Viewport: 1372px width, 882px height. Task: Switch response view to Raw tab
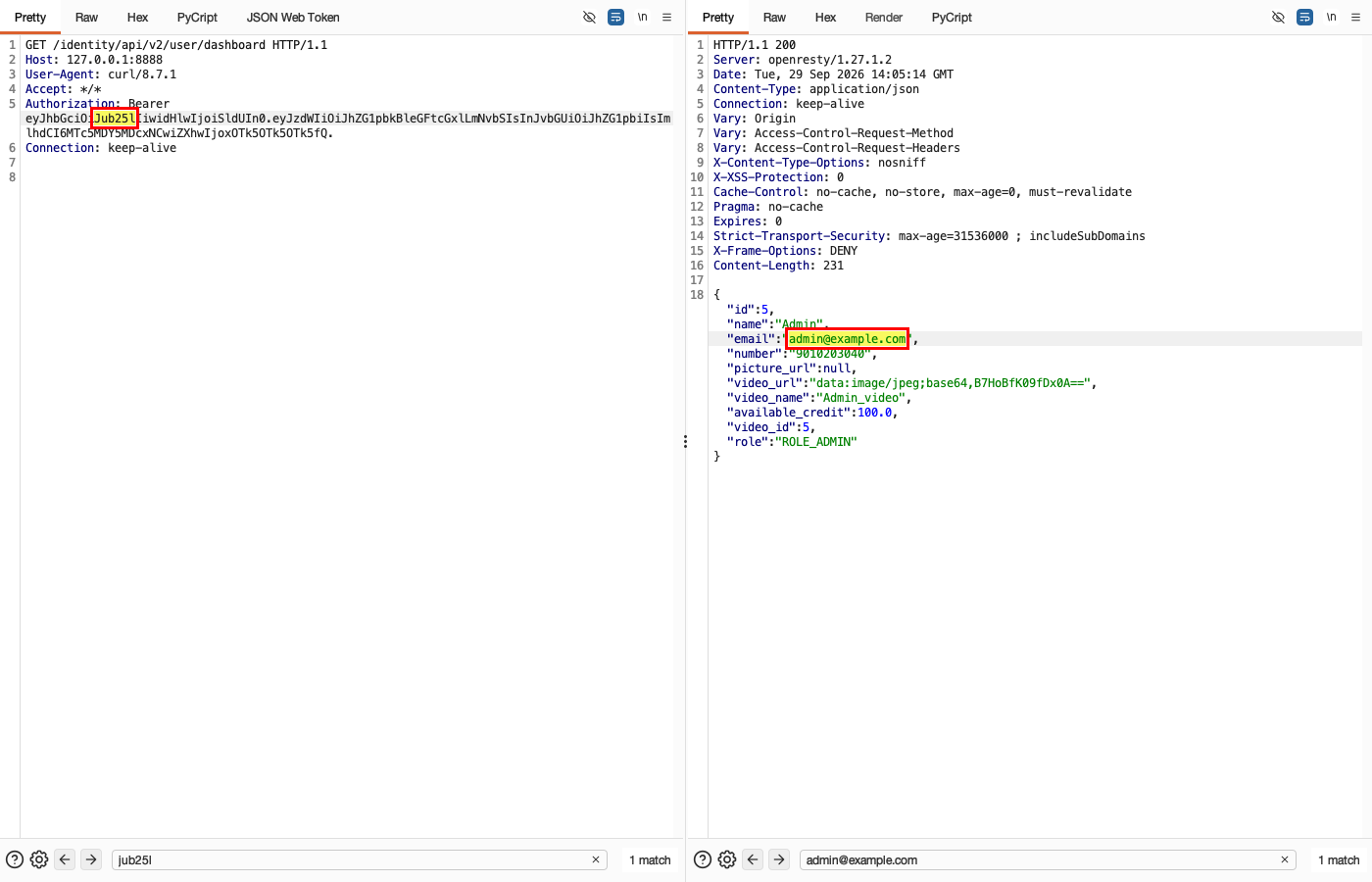point(774,18)
